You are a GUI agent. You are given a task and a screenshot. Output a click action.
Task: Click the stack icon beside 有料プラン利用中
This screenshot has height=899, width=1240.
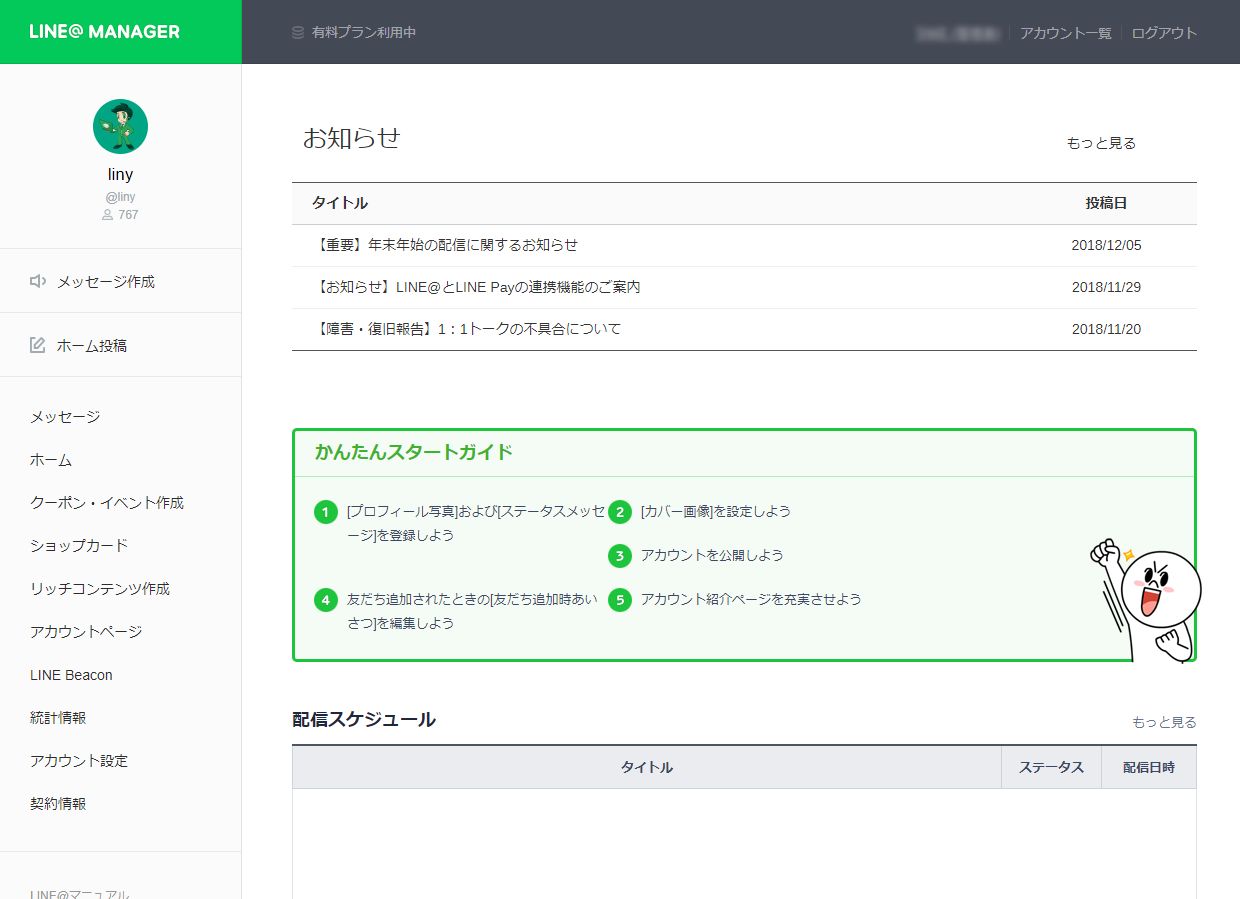coord(297,33)
